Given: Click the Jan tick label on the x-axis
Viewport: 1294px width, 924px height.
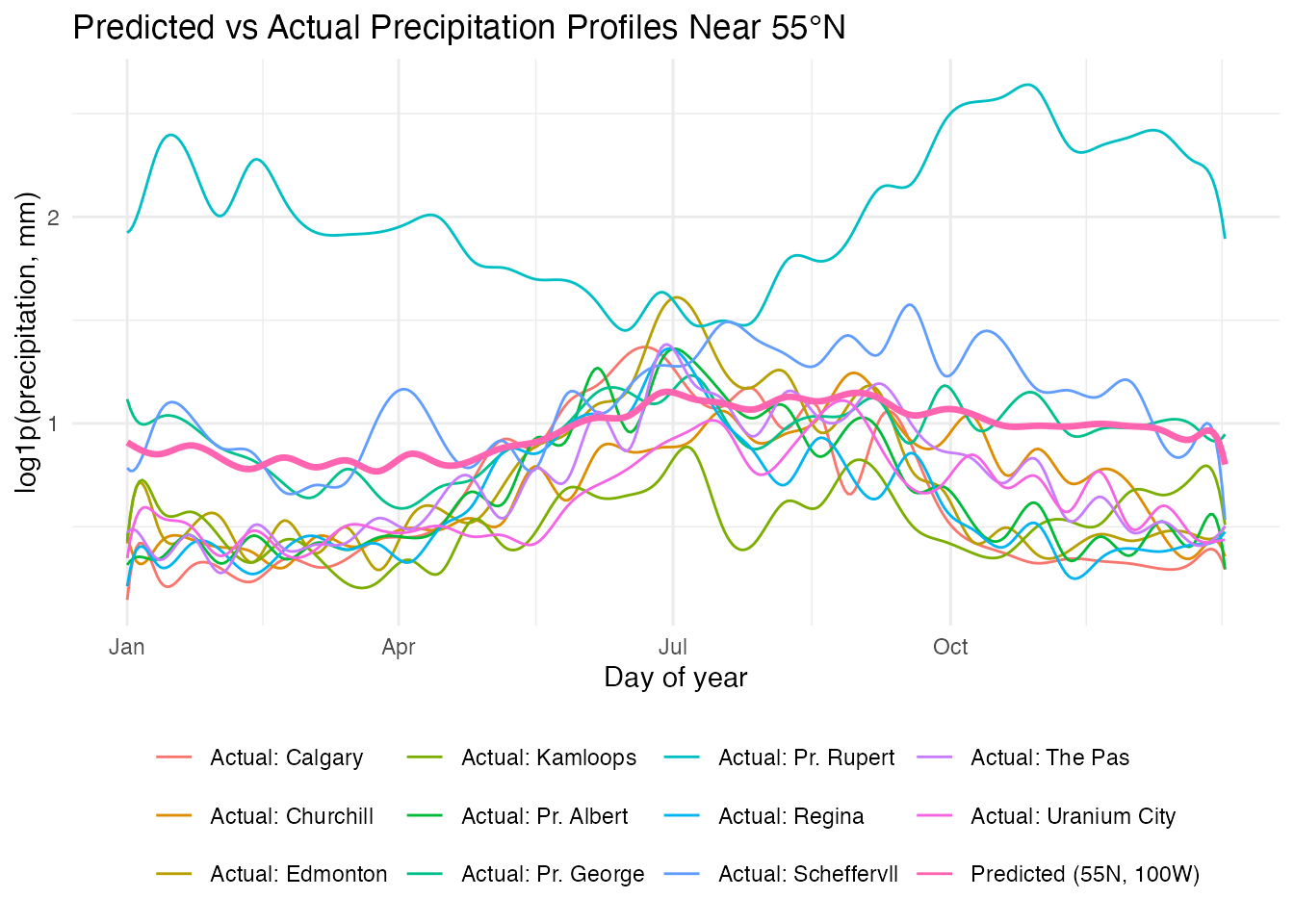Looking at the screenshot, I should pos(127,647).
